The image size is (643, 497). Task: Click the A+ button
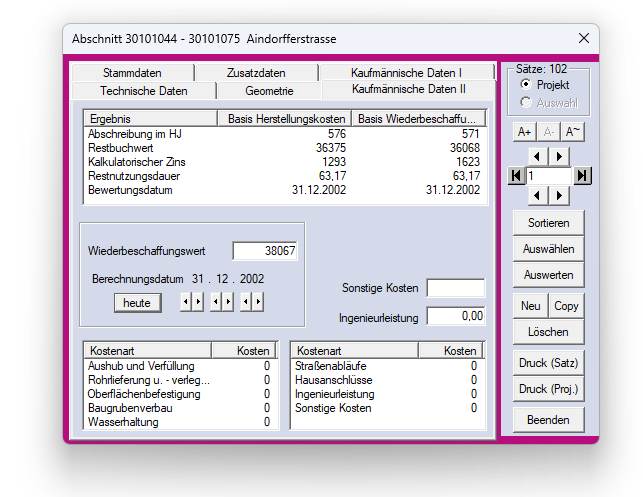click(x=524, y=131)
